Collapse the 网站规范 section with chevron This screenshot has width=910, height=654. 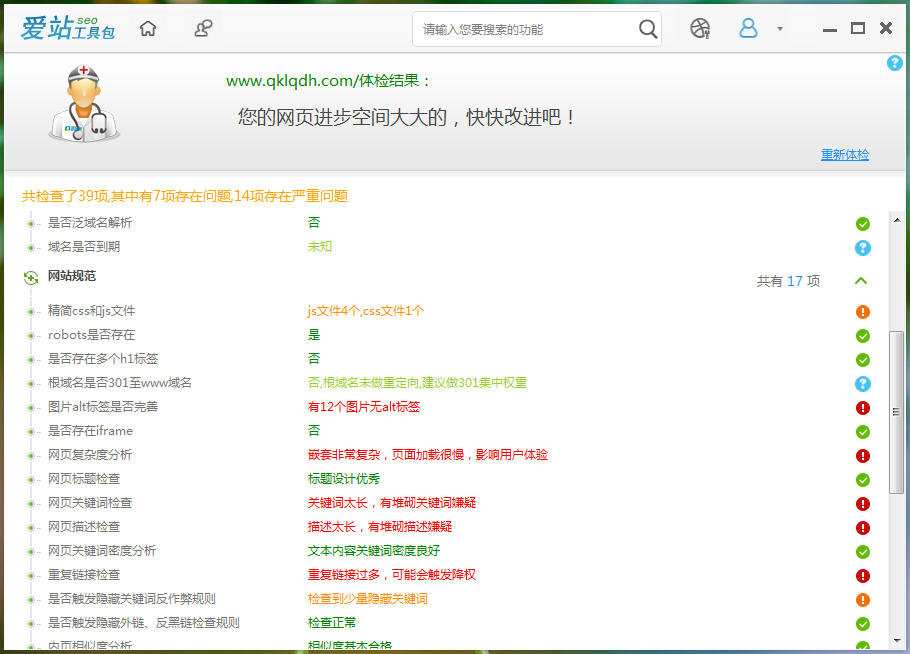(x=861, y=281)
